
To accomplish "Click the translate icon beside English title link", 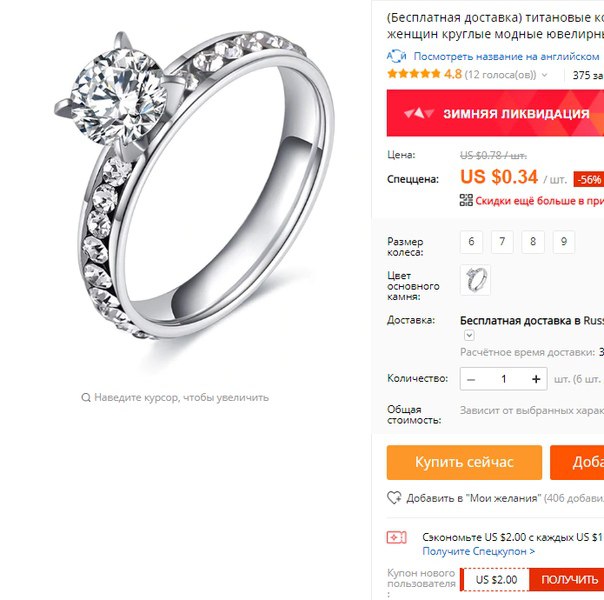I will [396, 56].
